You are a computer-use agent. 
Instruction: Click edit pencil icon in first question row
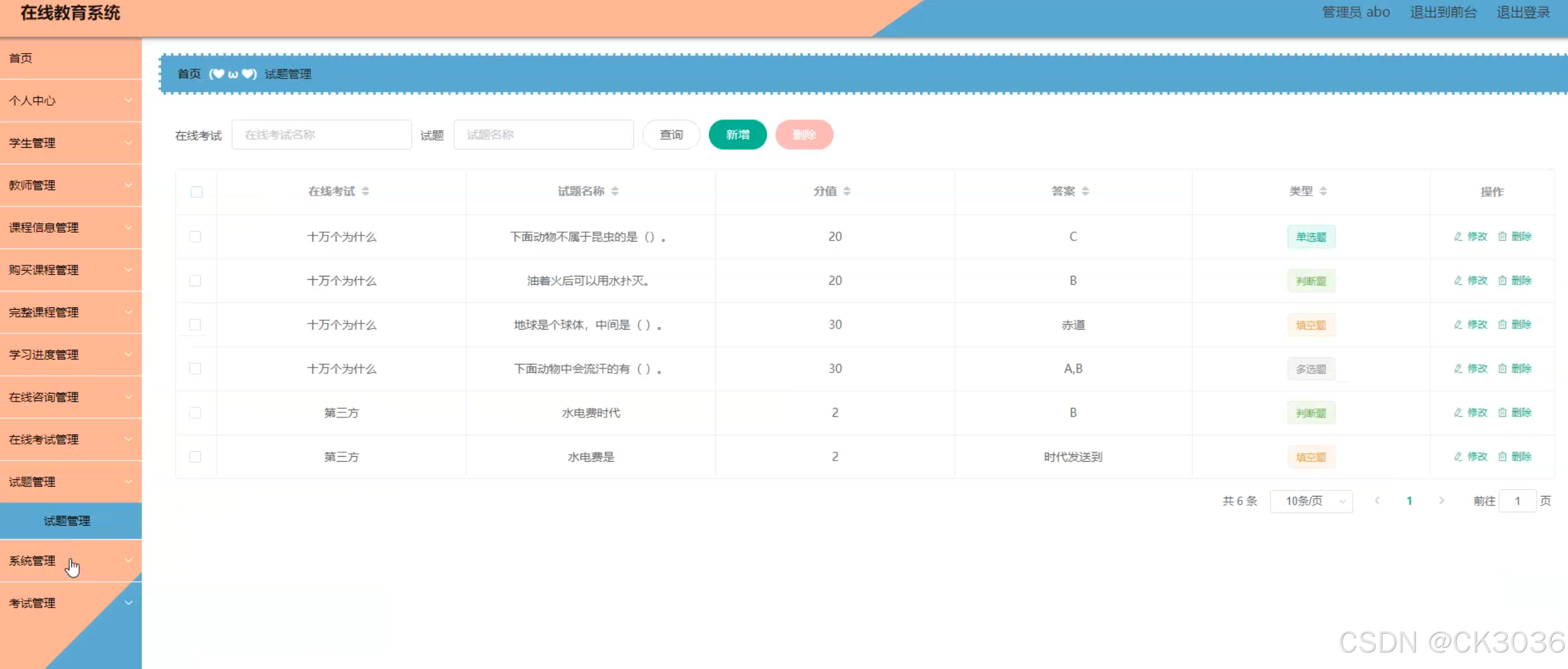[x=1458, y=236]
